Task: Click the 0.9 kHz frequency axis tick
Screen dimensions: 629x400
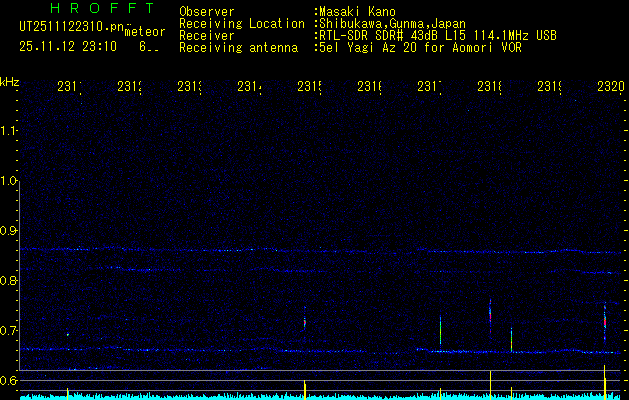Action: [x=9, y=231]
